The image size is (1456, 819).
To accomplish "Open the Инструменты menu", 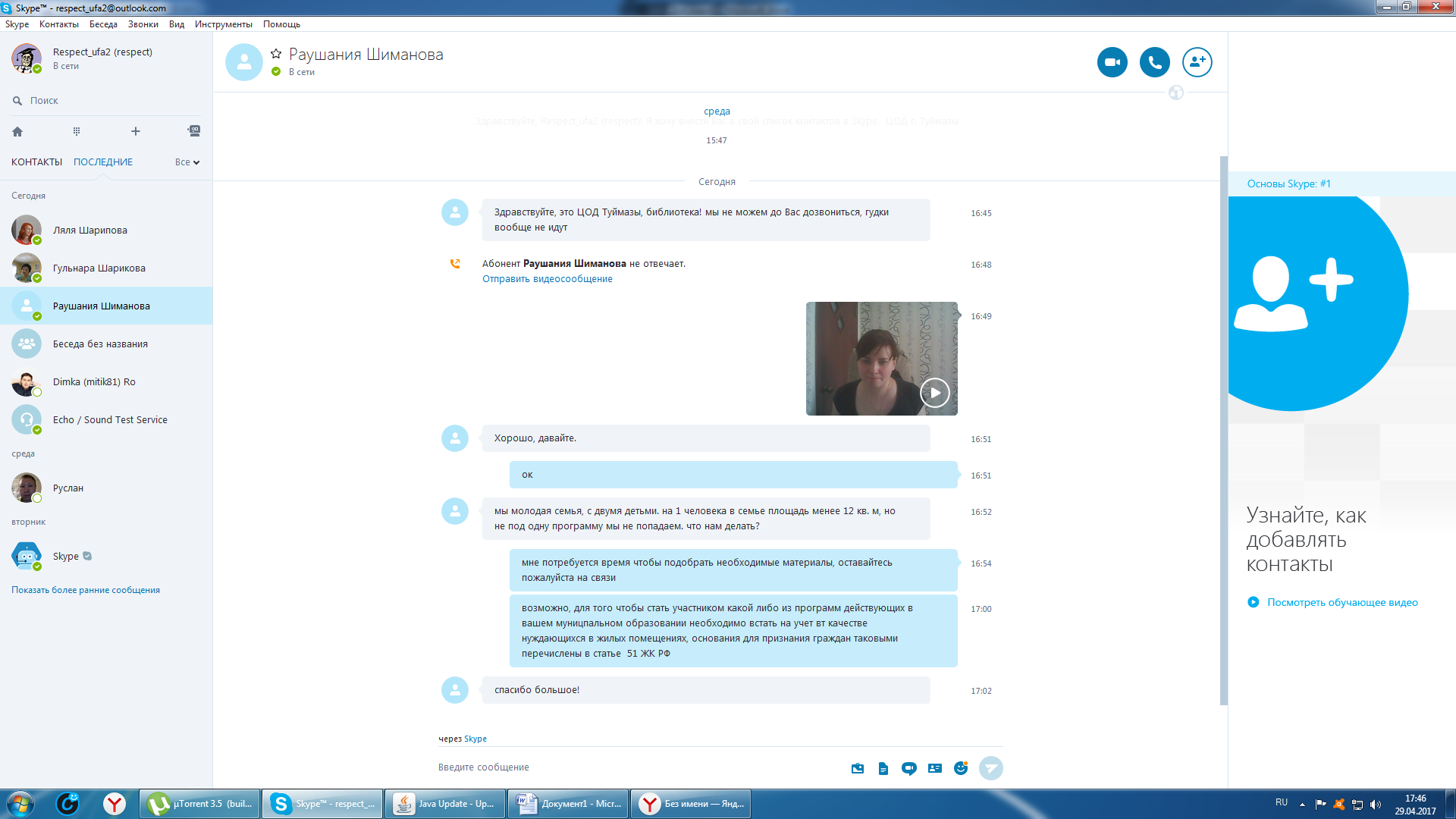I will [224, 24].
